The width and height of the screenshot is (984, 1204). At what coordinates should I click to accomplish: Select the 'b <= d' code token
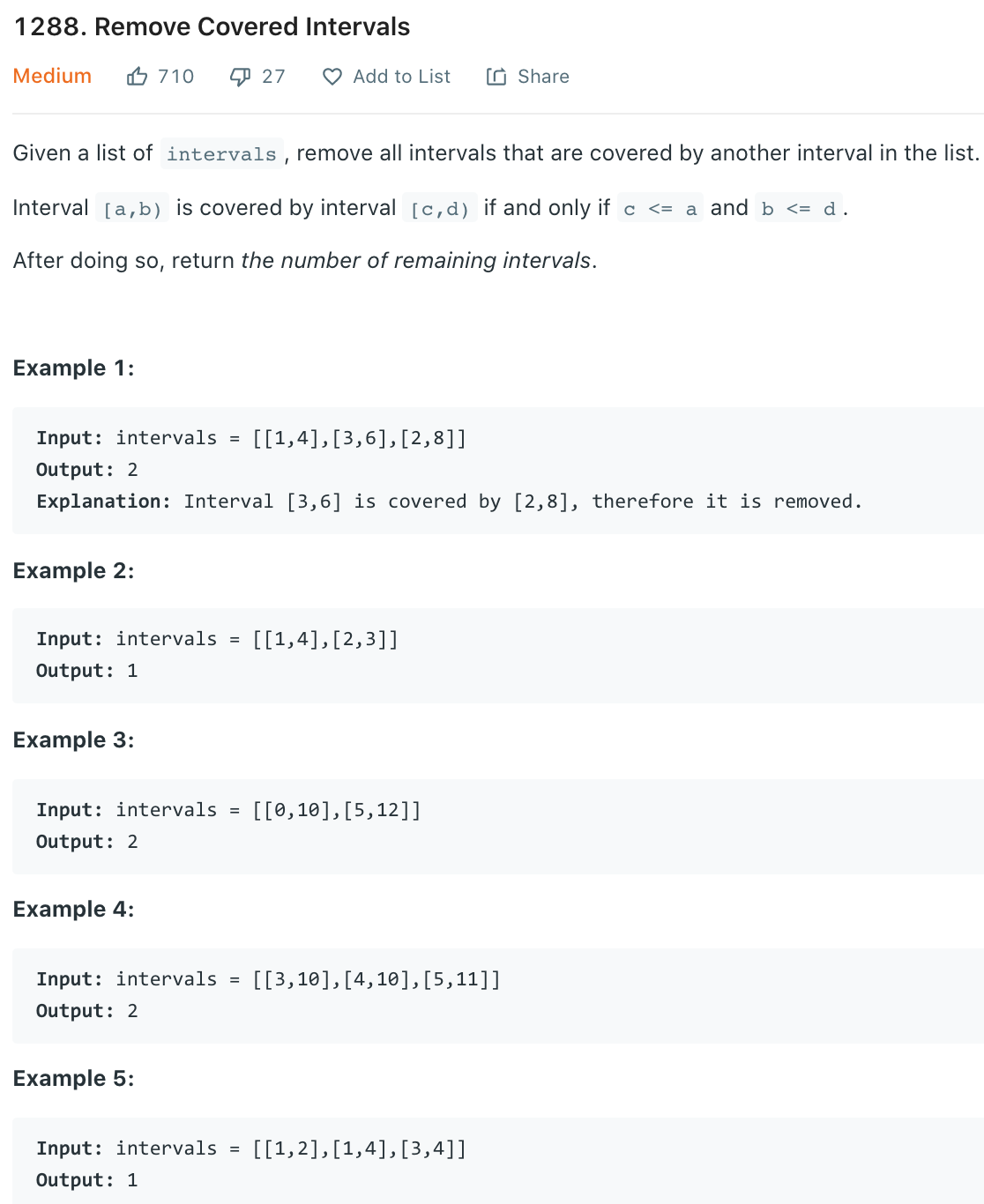[796, 209]
